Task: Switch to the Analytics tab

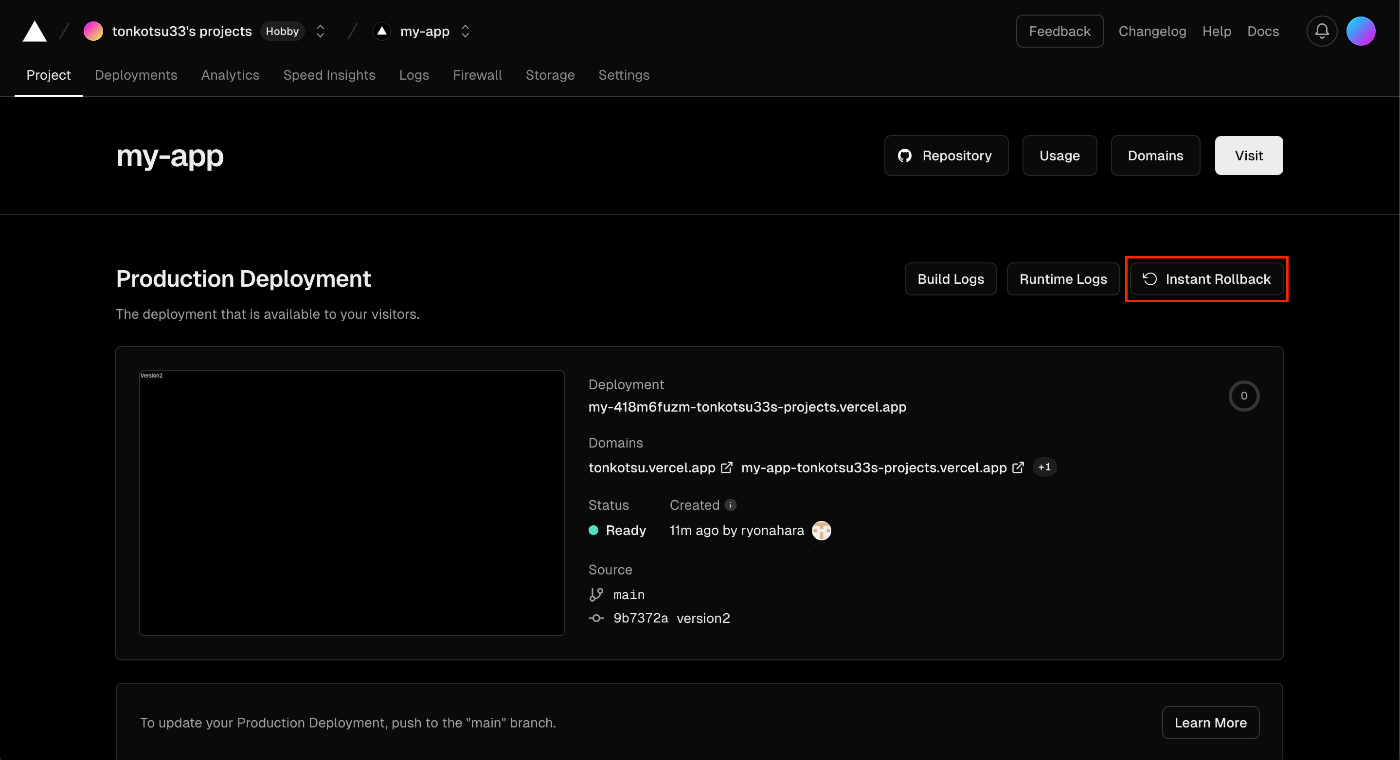Action: pyautogui.click(x=230, y=75)
